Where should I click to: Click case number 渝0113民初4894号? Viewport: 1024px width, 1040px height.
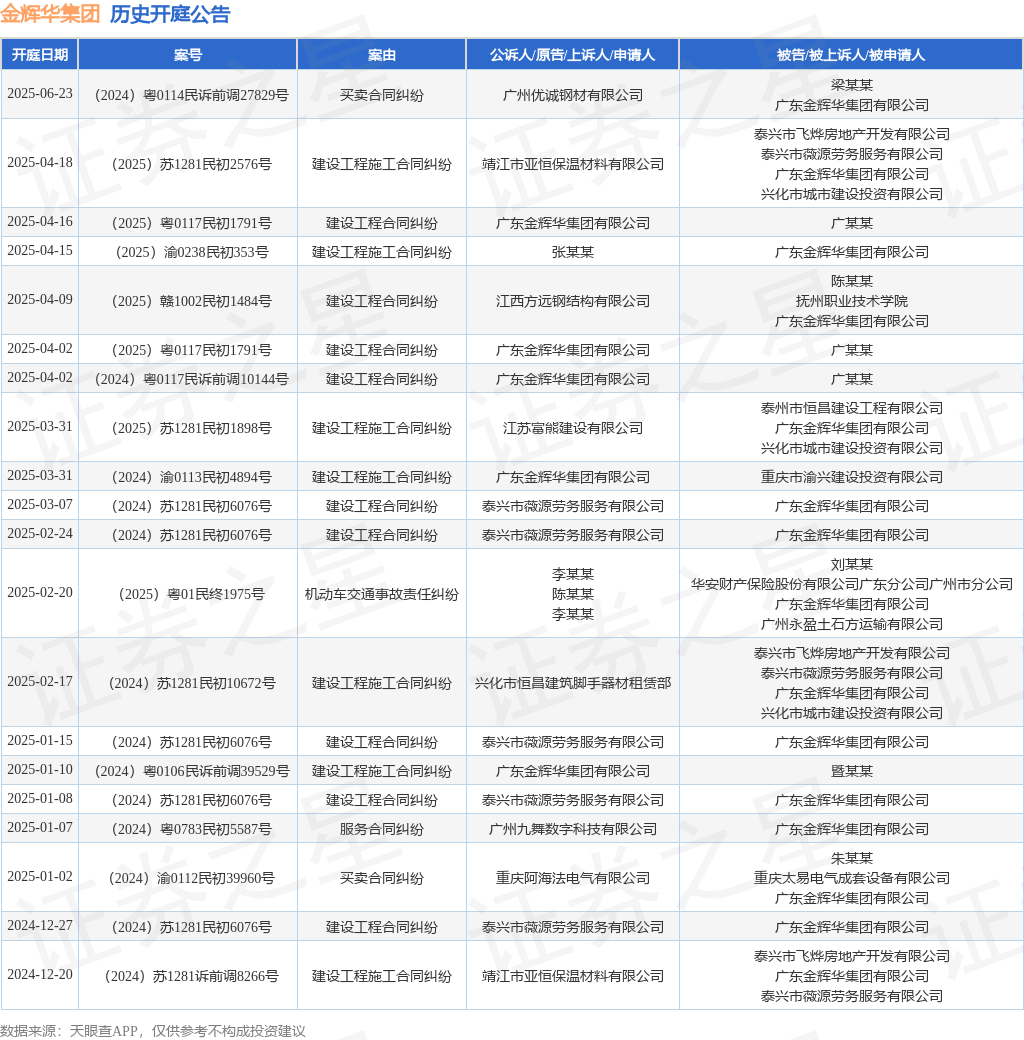click(x=191, y=477)
